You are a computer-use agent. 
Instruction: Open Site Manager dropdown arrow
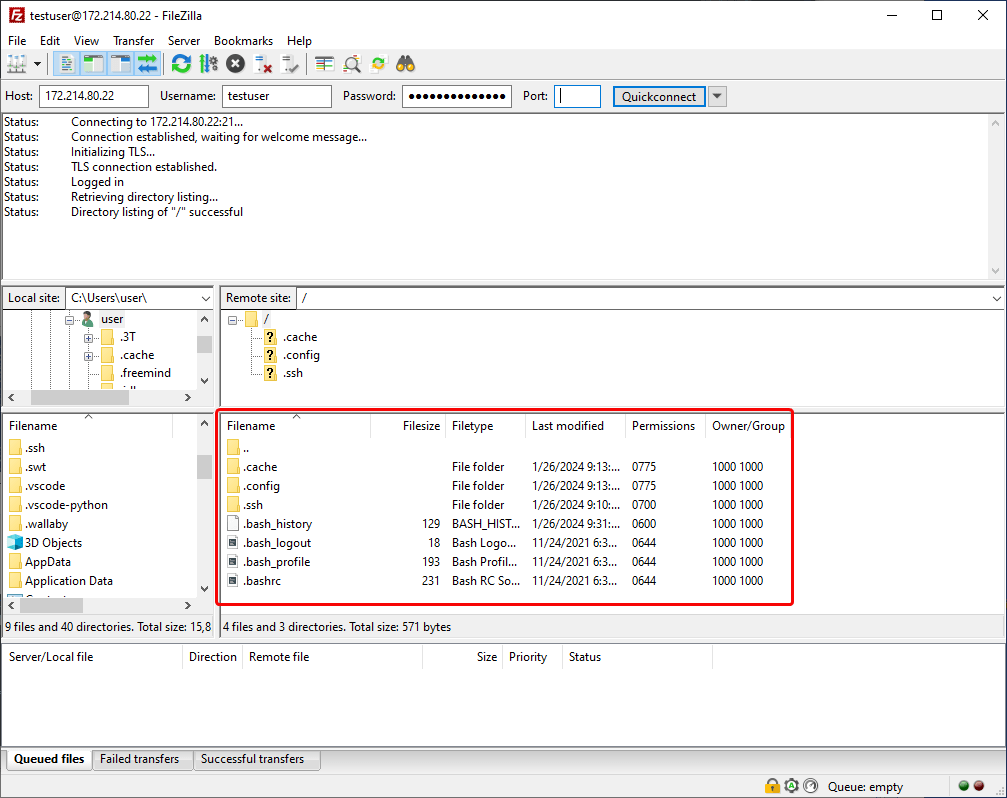click(37, 64)
